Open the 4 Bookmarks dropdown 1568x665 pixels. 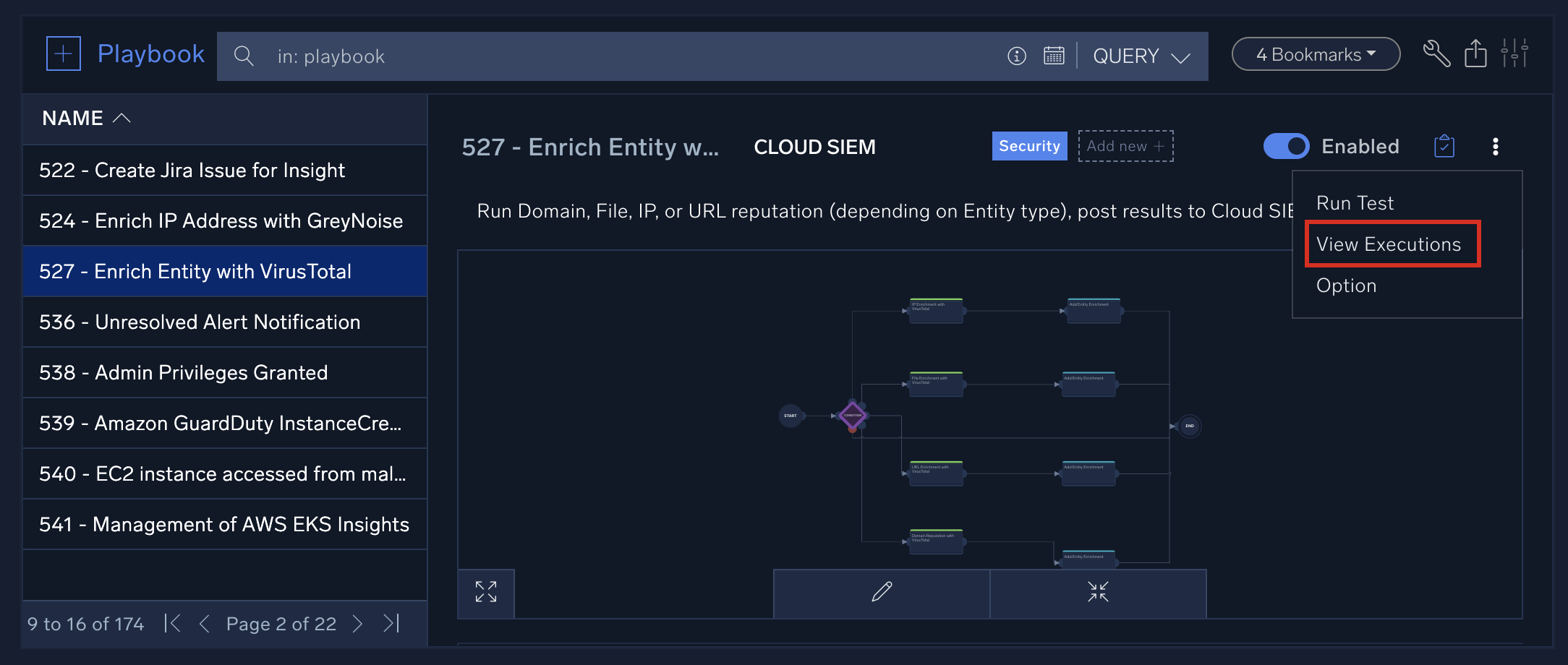click(x=1315, y=53)
